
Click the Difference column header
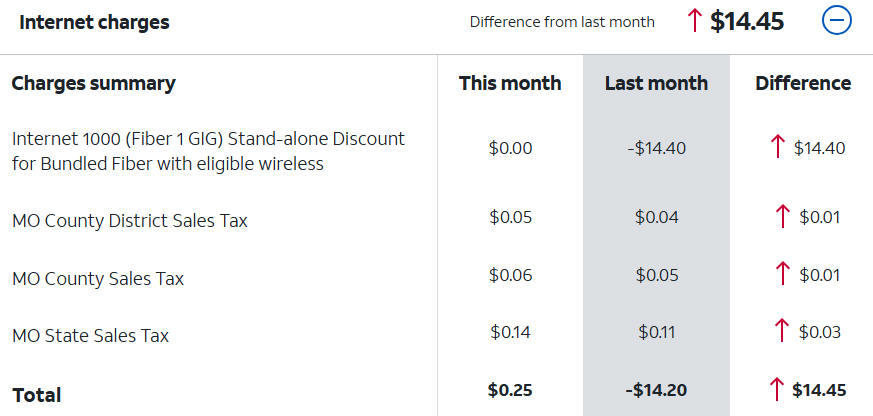803,83
